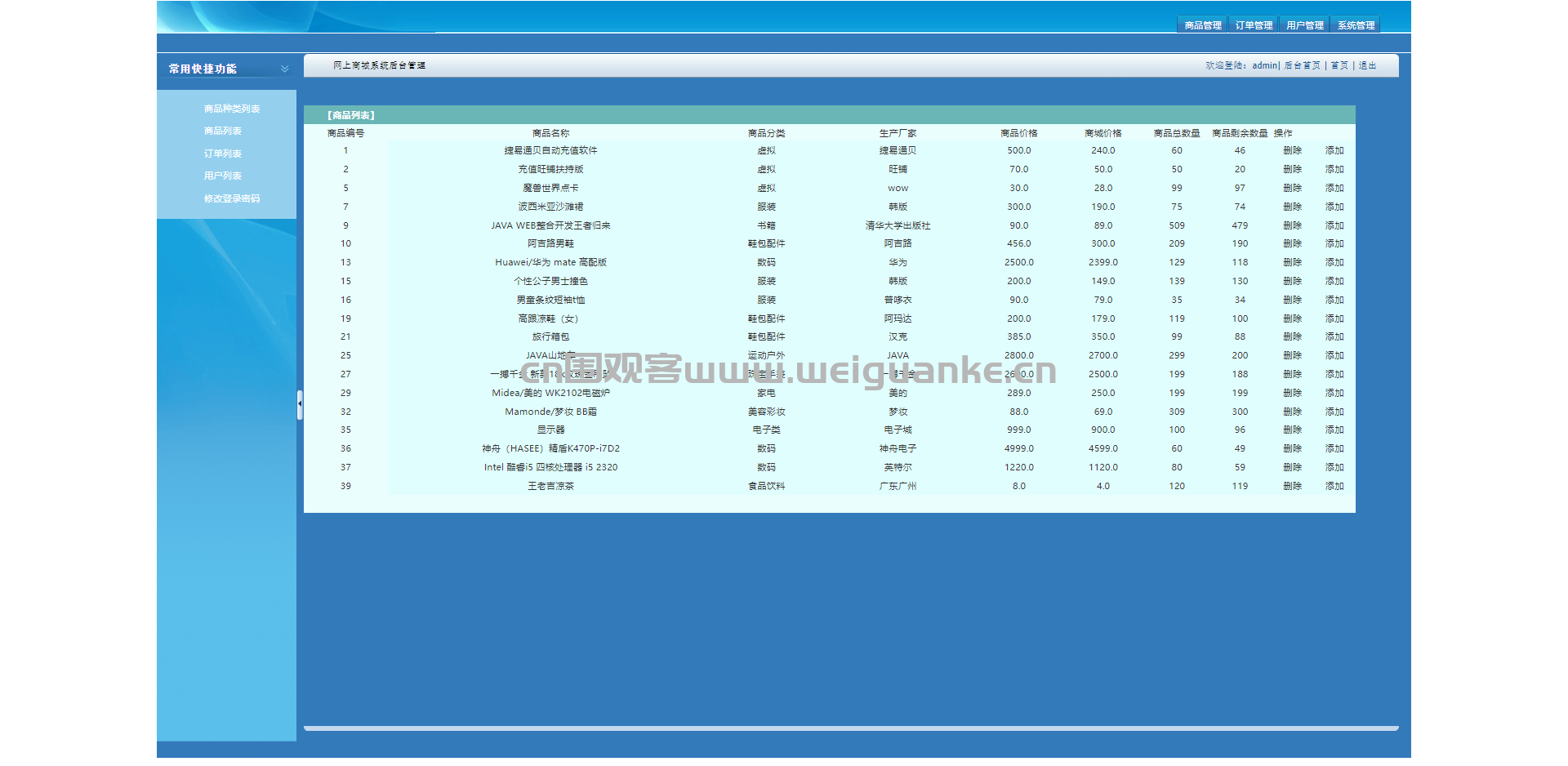
Task: Delete the 神舟（HASEE）精盾K470P-i7D2 row
Action: pyautogui.click(x=1292, y=448)
